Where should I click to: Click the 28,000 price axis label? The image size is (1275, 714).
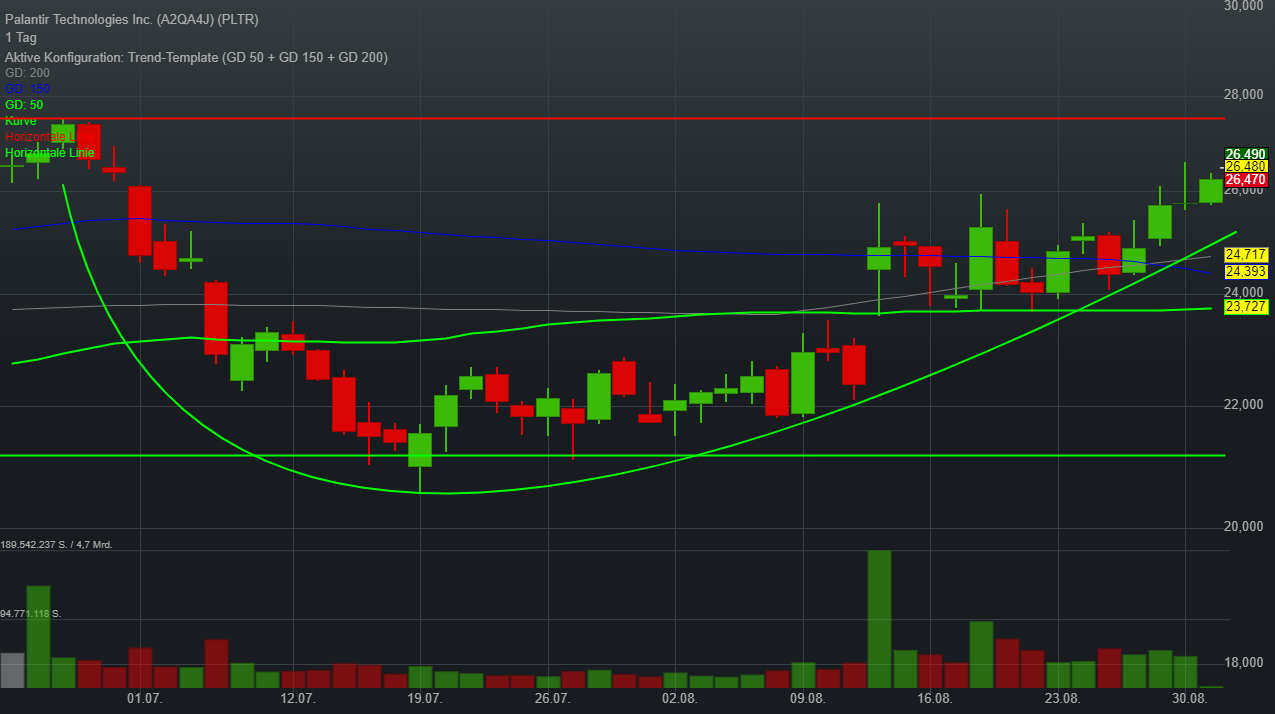click(1245, 96)
